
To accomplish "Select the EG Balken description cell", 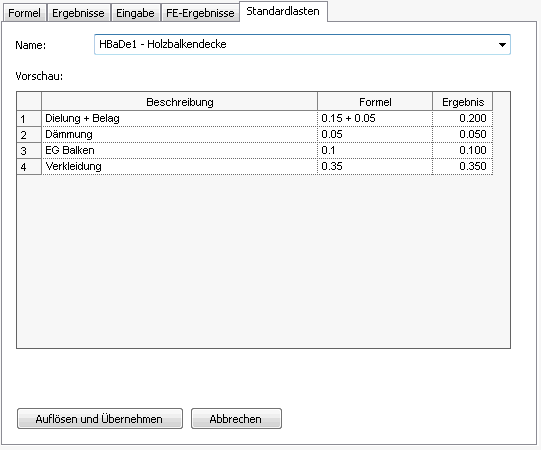I will [179, 150].
